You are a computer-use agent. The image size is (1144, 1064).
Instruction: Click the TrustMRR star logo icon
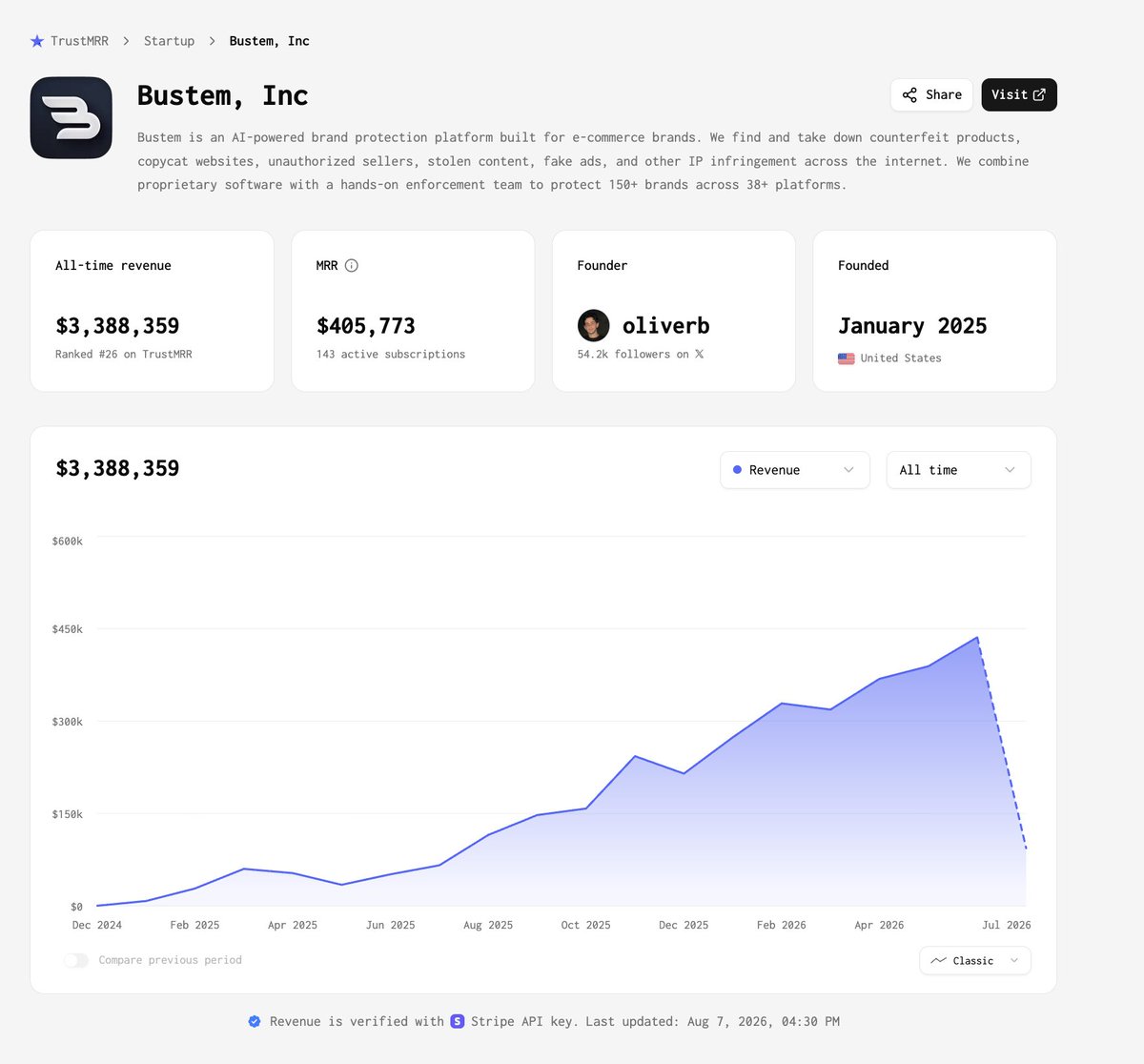tap(37, 41)
